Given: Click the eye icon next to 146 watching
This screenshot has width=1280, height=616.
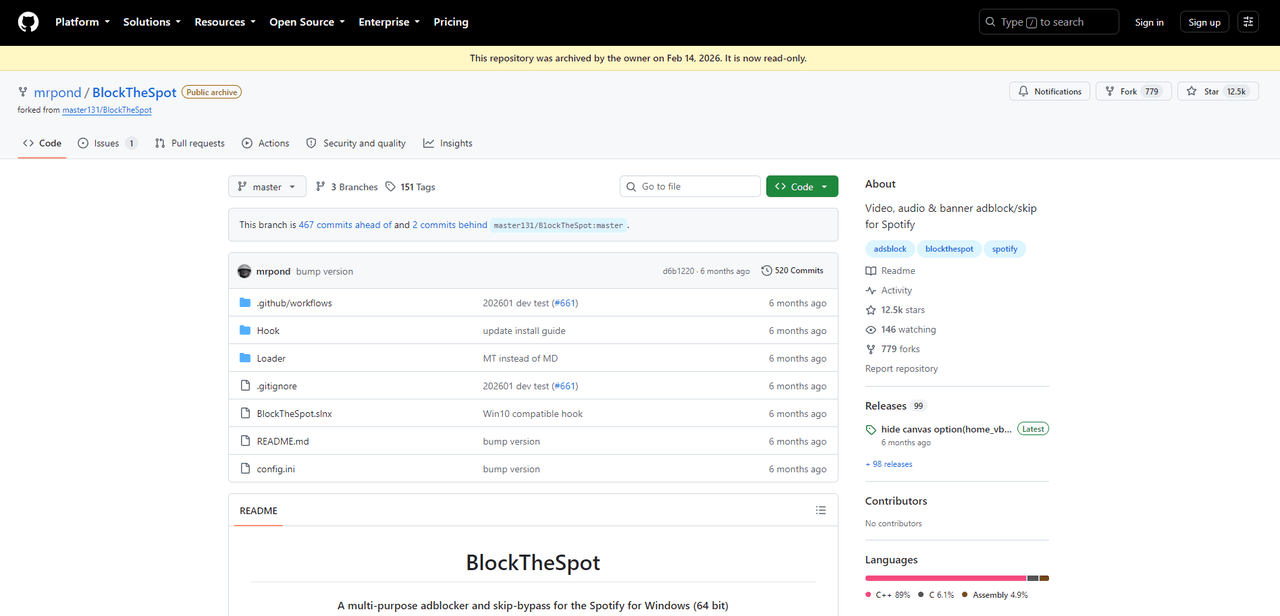Looking at the screenshot, I should point(871,330).
